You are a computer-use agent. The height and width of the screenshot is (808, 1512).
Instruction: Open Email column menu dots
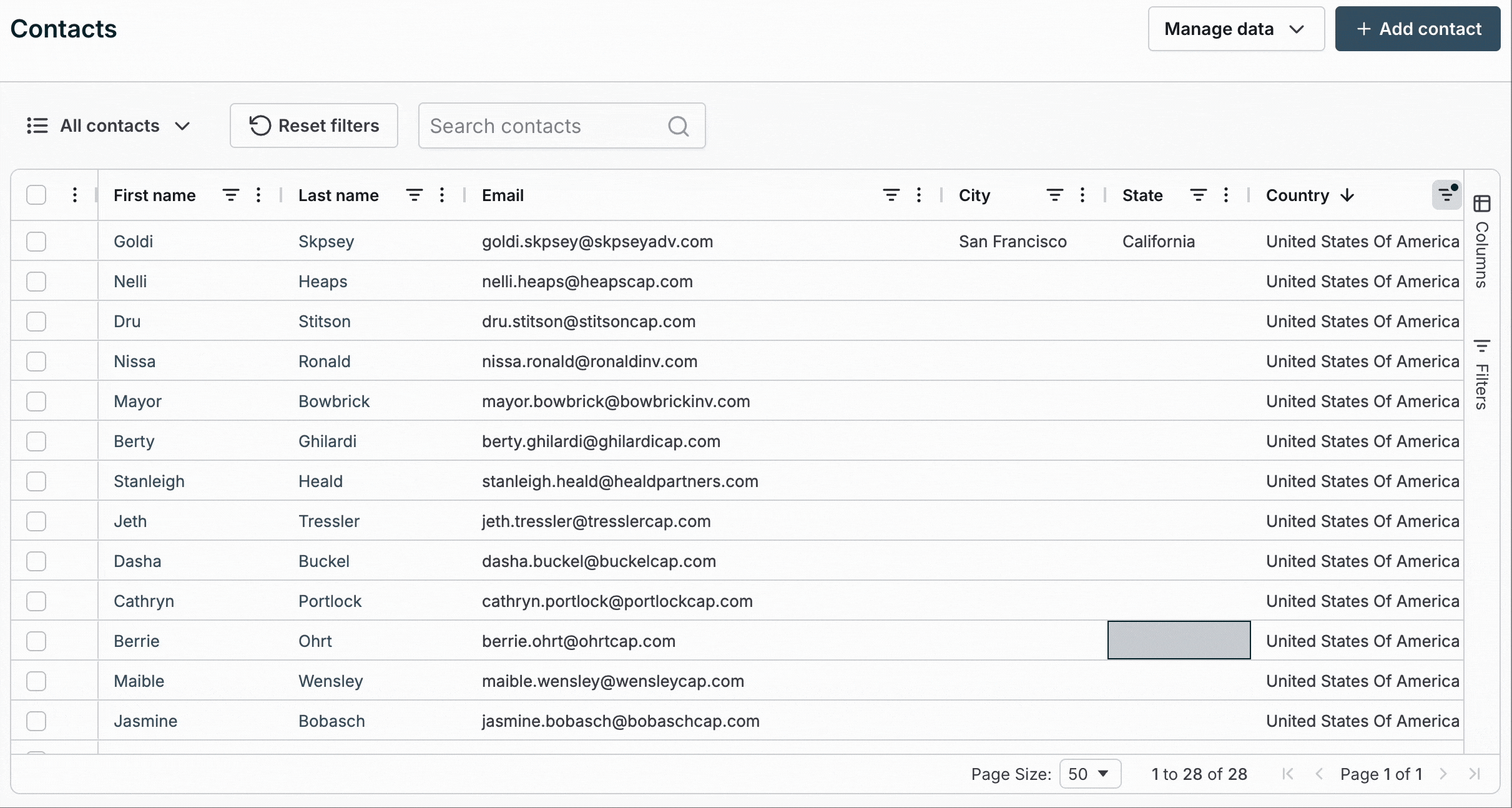[x=919, y=195]
